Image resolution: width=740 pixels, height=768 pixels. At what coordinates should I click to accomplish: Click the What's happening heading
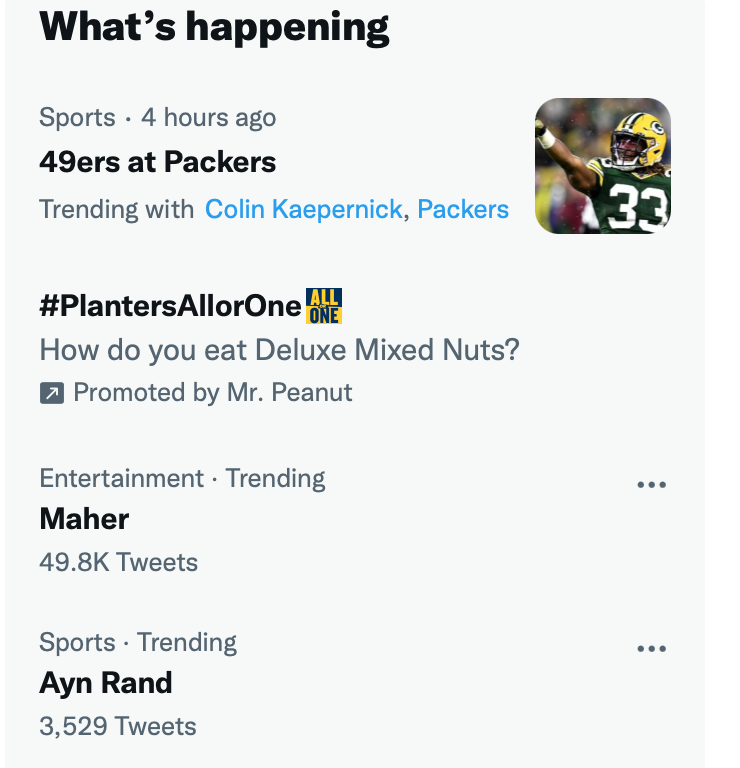pos(215,27)
